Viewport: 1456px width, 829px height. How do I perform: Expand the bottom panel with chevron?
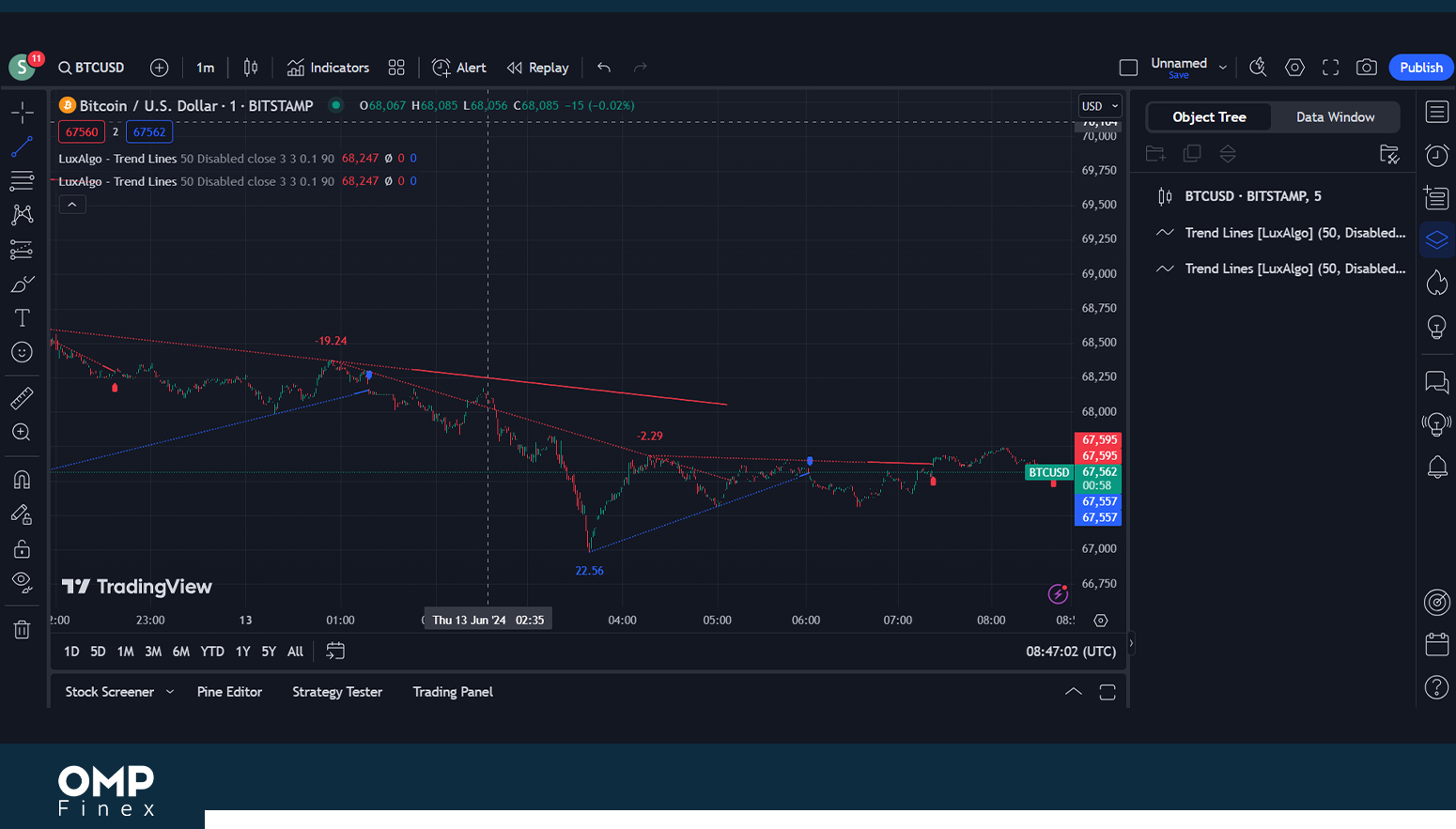point(1074,692)
